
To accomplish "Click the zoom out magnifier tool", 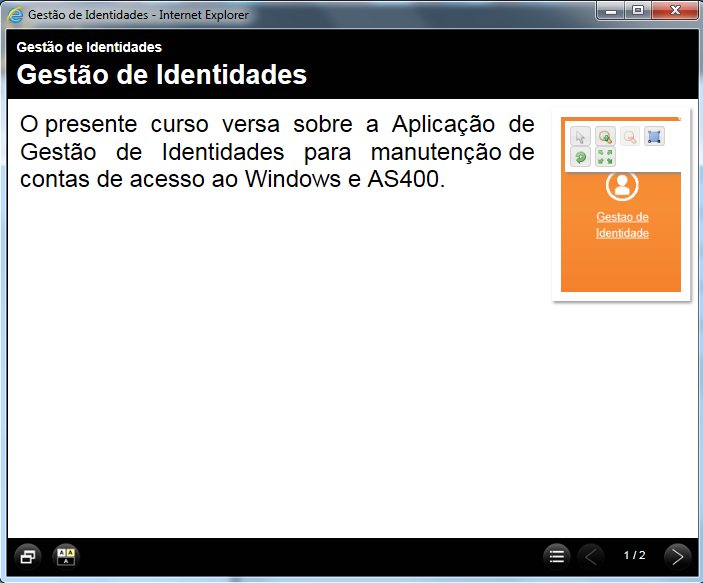I will (x=630, y=136).
